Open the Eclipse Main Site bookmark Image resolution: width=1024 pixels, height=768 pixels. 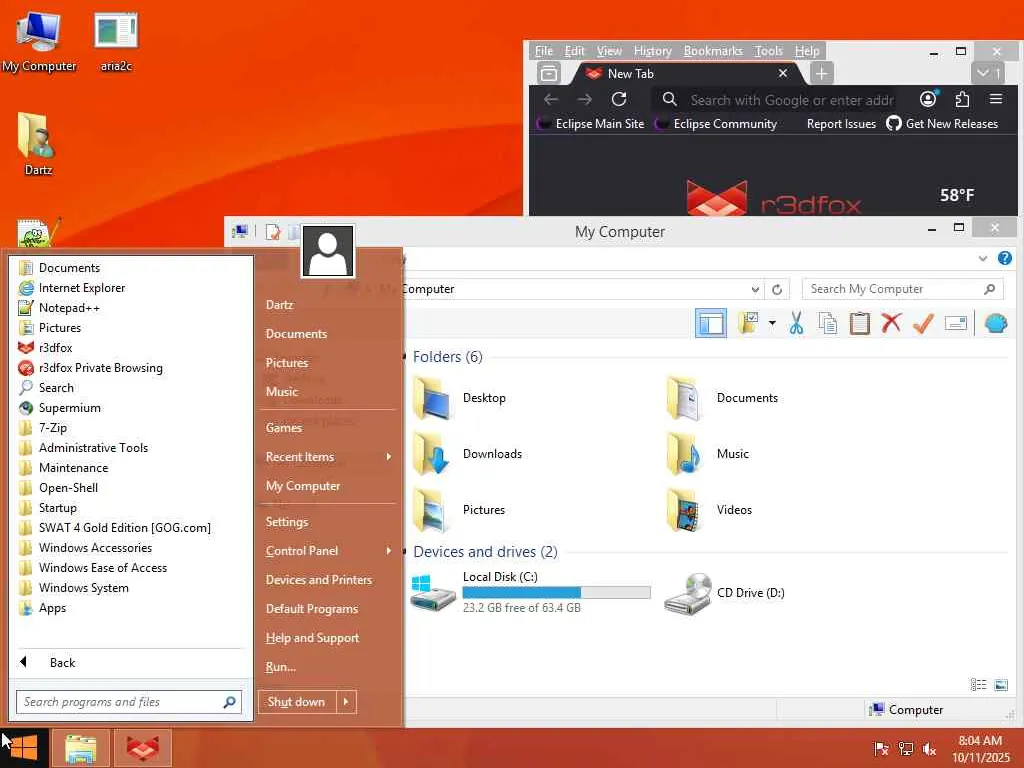[591, 123]
